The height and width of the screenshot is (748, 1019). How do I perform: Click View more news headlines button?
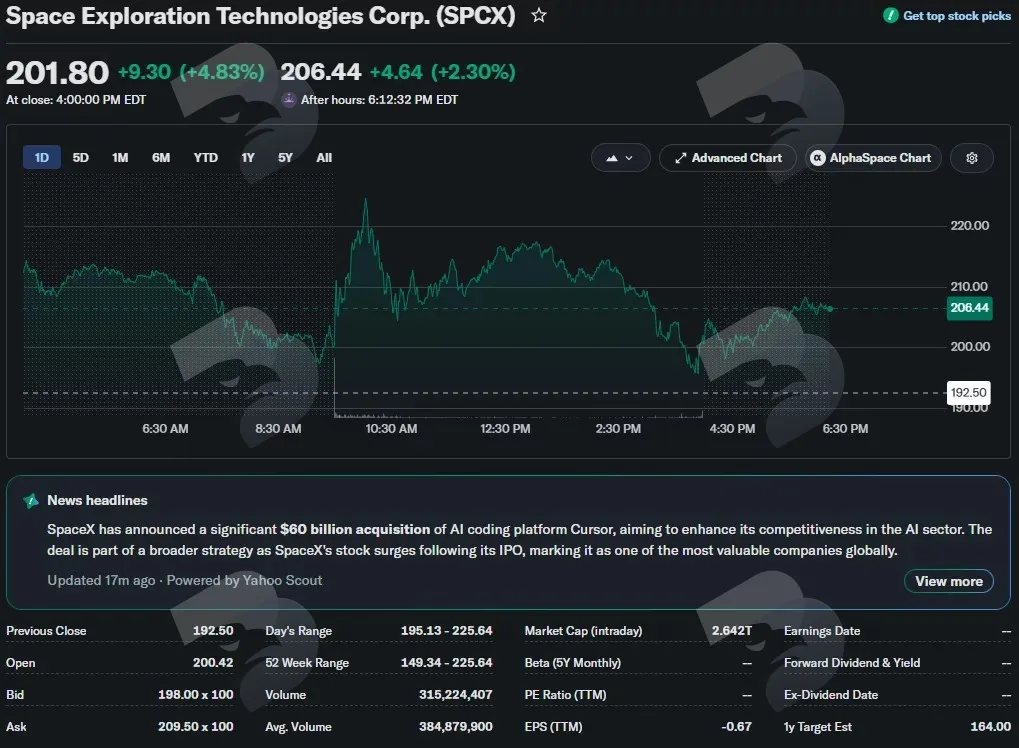(949, 581)
